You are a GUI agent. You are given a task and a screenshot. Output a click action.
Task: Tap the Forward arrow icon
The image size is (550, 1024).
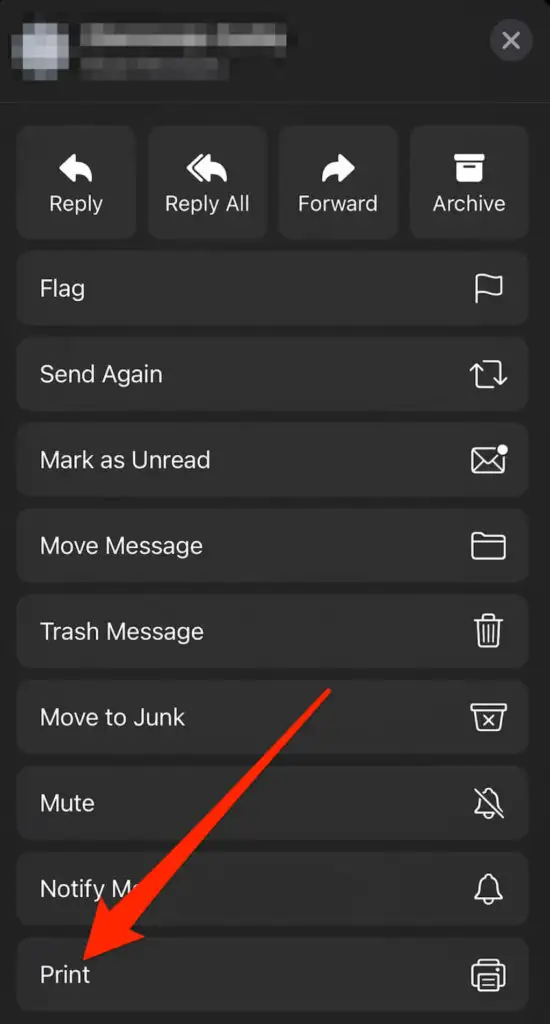point(338,169)
